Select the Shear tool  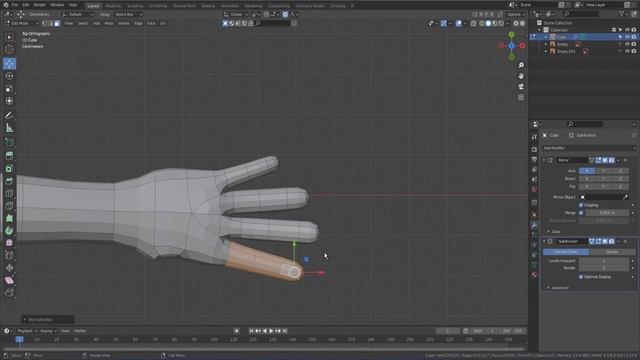(9, 280)
